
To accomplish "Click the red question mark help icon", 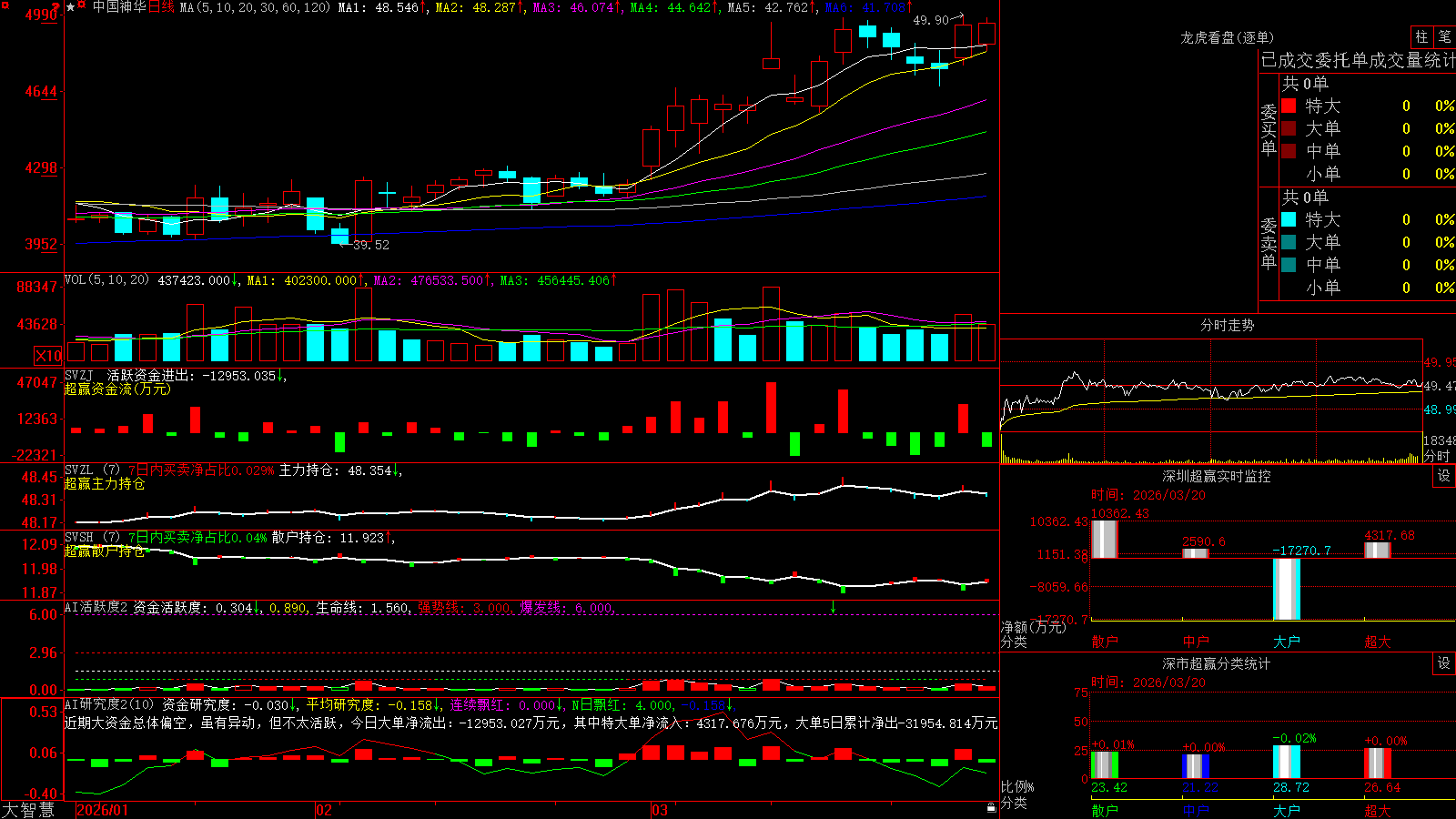I will (54, 7).
